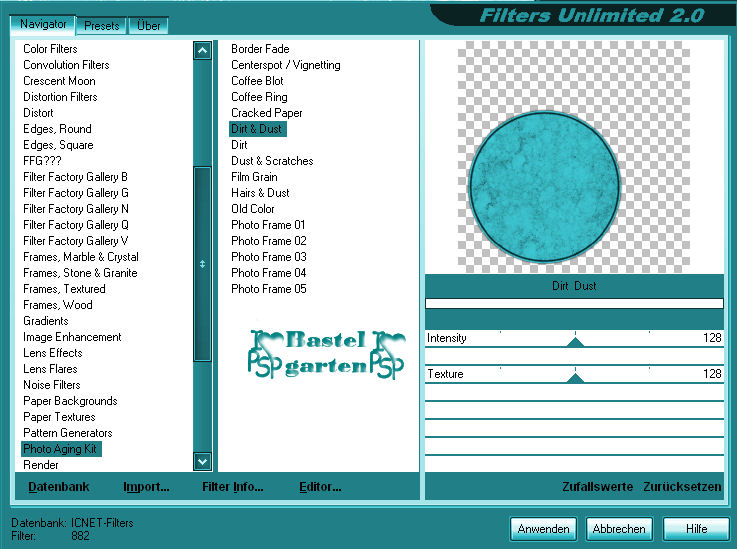Select the Pattern Generators category

tap(68, 432)
